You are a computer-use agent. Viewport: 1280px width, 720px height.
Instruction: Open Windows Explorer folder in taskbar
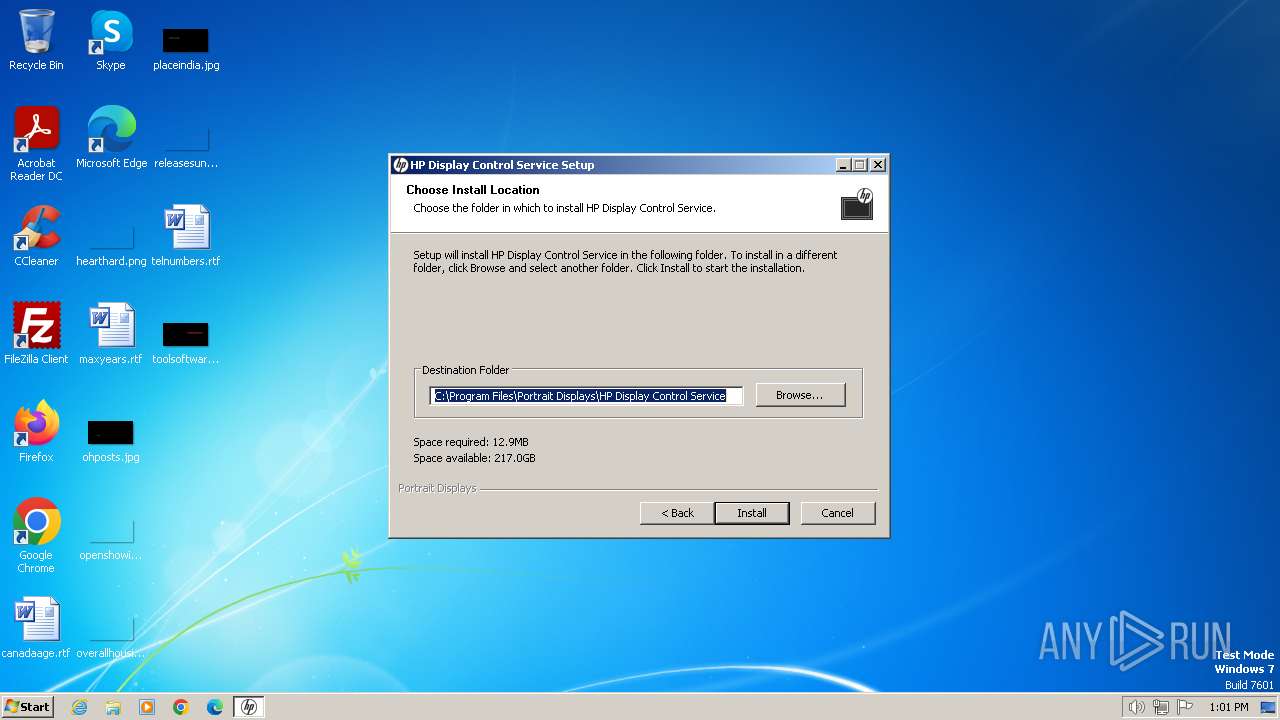[x=113, y=707]
